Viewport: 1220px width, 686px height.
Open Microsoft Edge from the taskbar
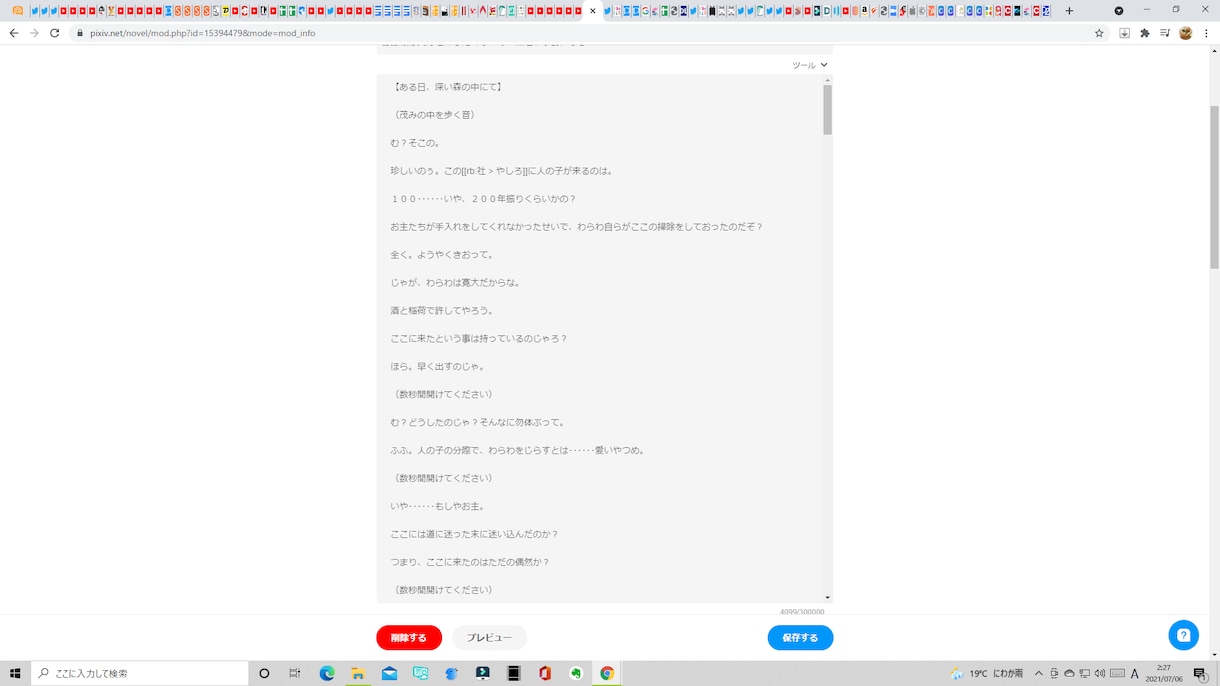327,673
